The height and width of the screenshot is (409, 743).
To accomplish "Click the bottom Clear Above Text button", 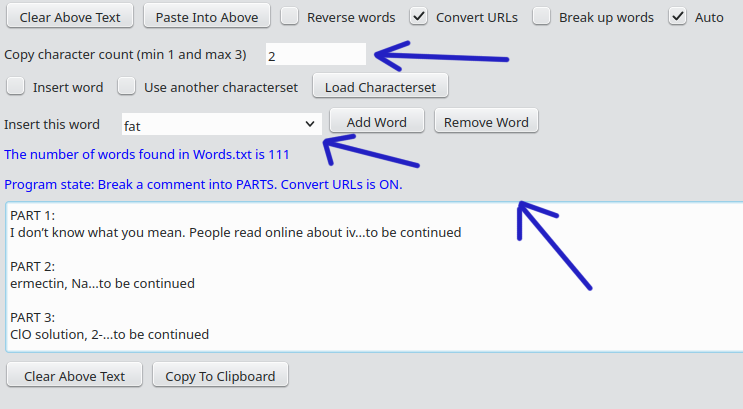I will [x=75, y=376].
